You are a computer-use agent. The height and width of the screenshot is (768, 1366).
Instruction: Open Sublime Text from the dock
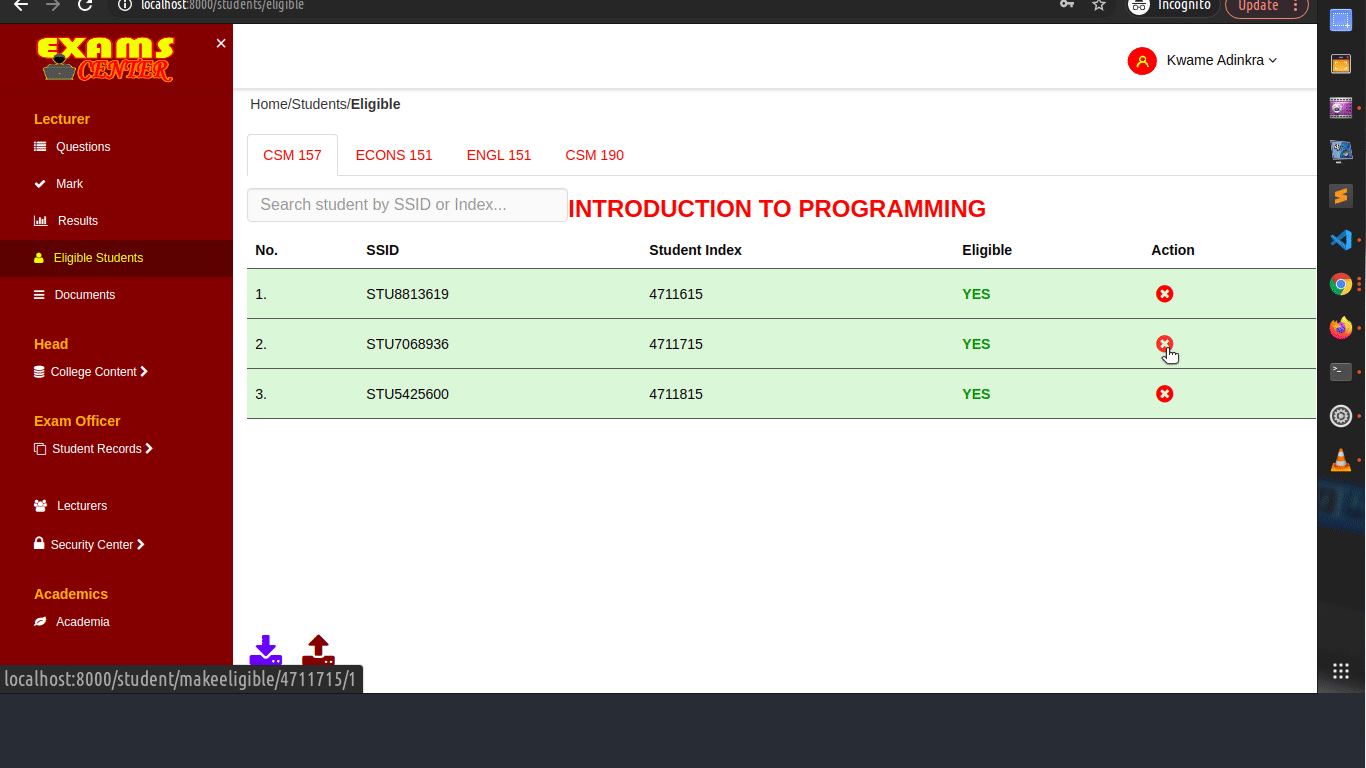[1341, 196]
